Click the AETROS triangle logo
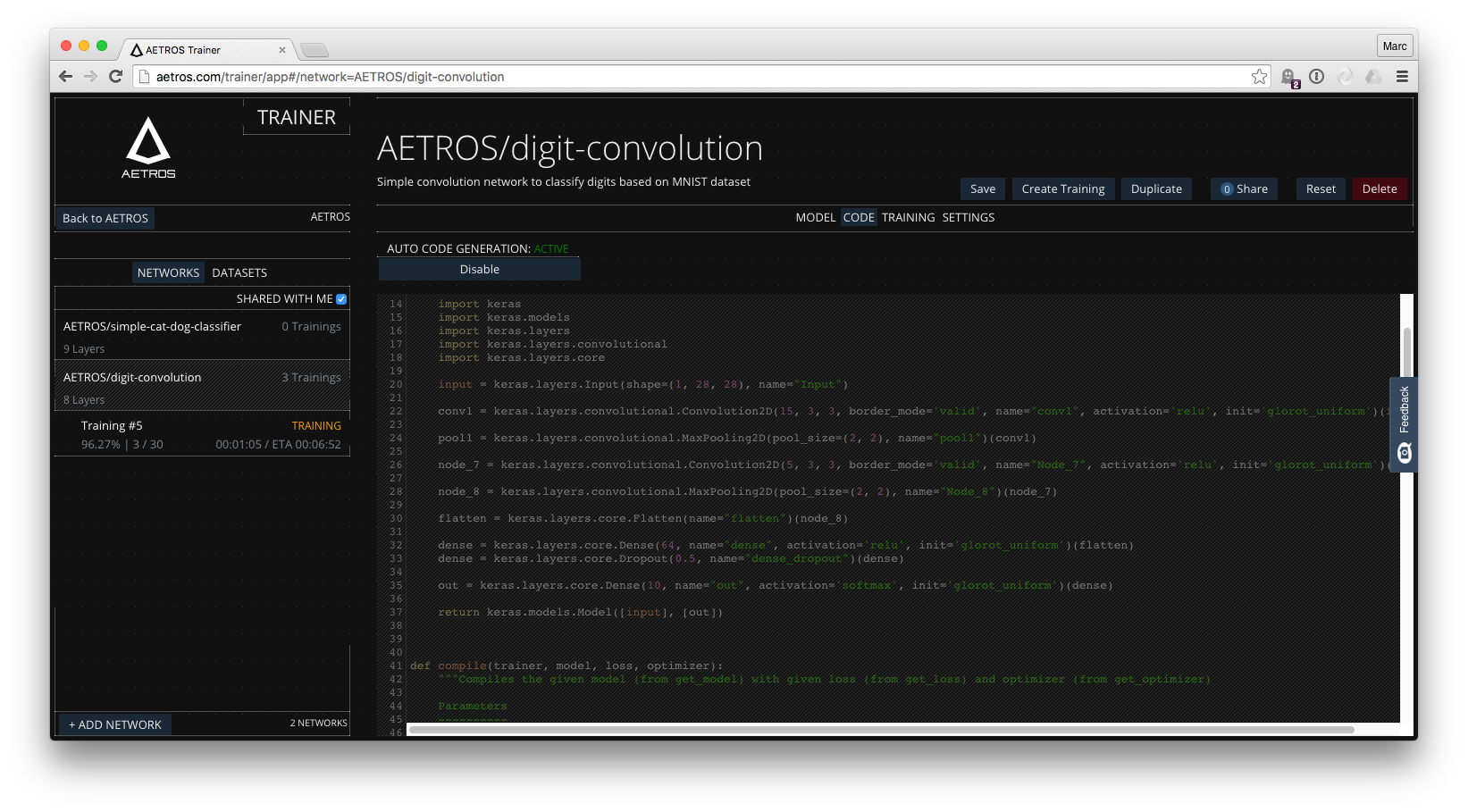Screen dimensions: 1468x812 [148, 147]
